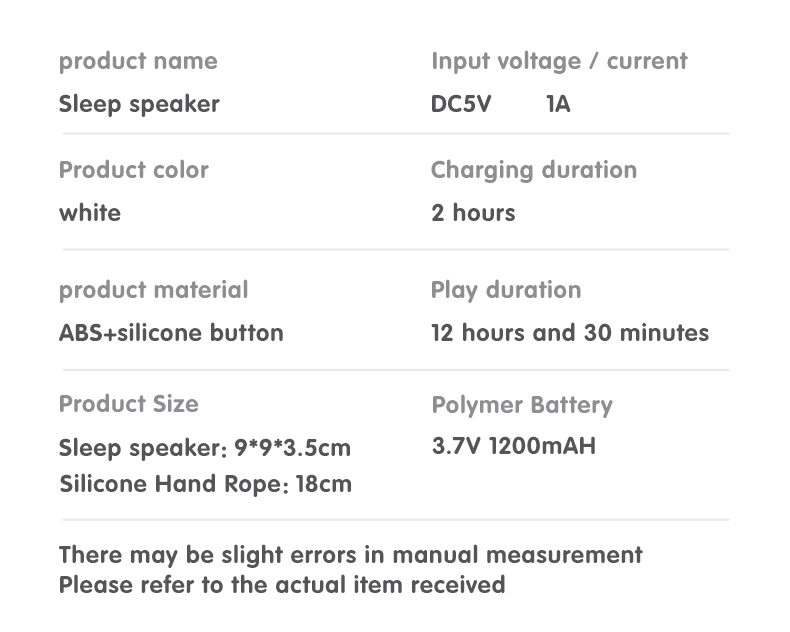Screen dimensions: 790x632
Task: Select the "2 hours" charging value
Action: (x=473, y=213)
